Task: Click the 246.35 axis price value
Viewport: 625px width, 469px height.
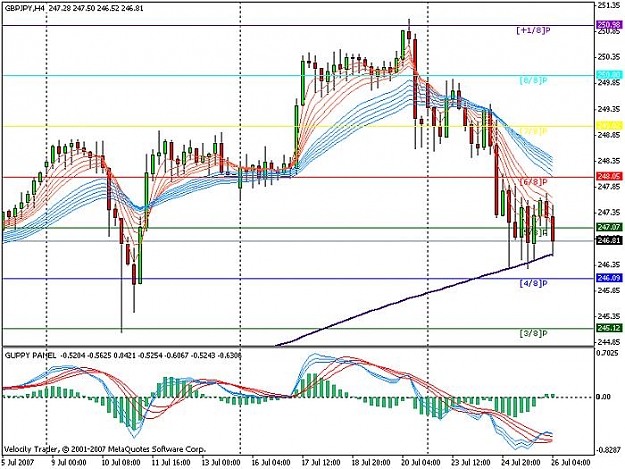Action: tap(609, 265)
